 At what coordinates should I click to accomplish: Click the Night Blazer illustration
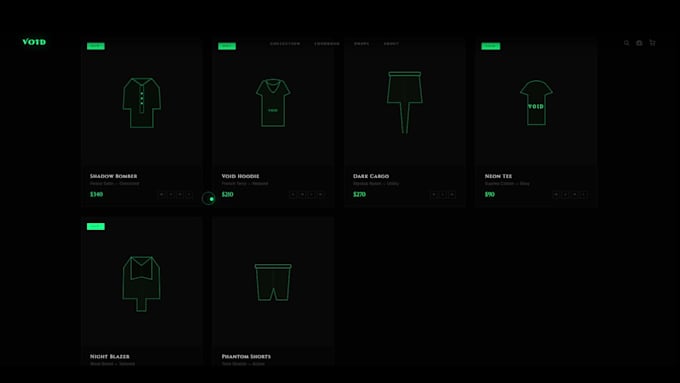point(141,284)
